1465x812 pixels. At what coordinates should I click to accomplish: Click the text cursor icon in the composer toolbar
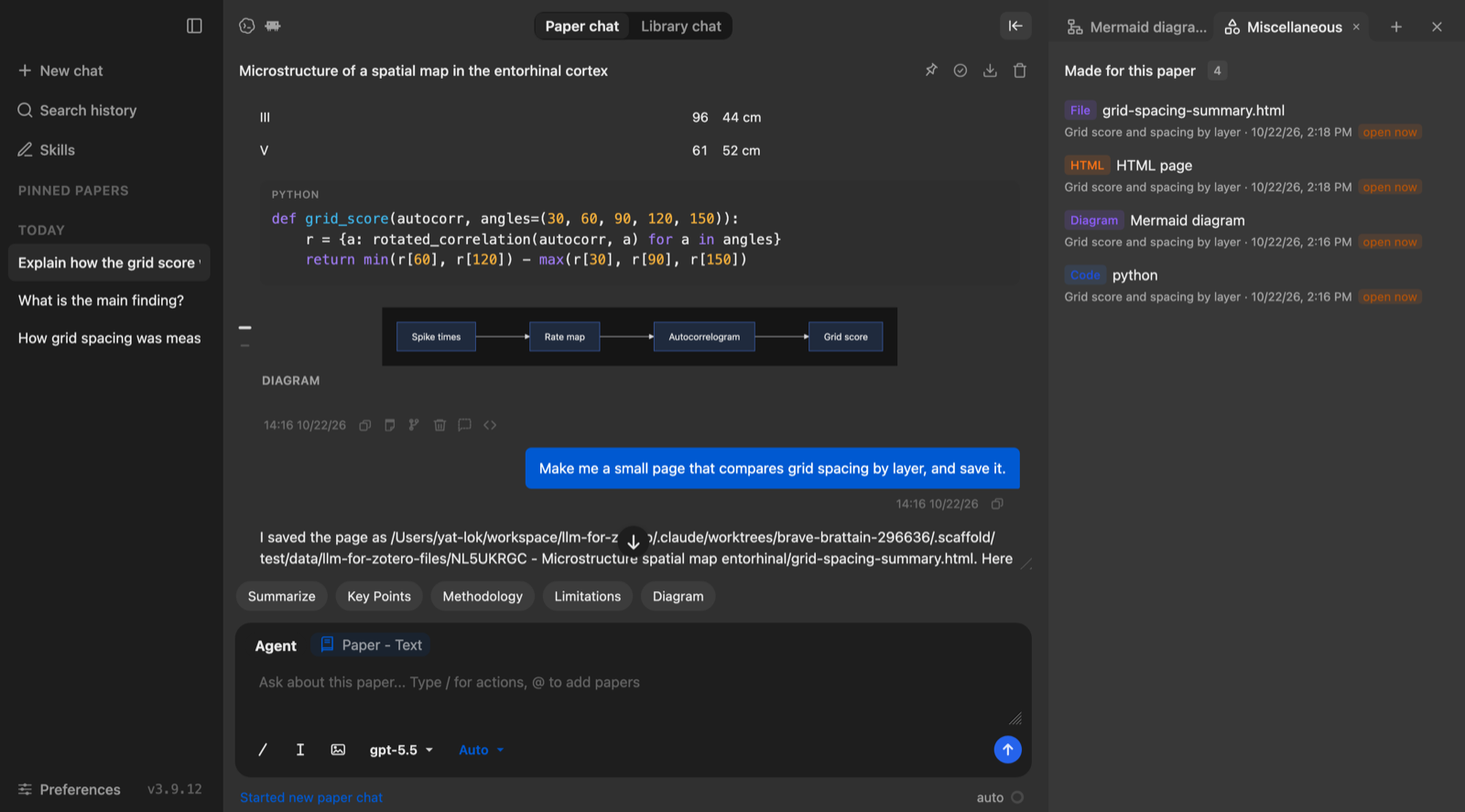tap(300, 750)
